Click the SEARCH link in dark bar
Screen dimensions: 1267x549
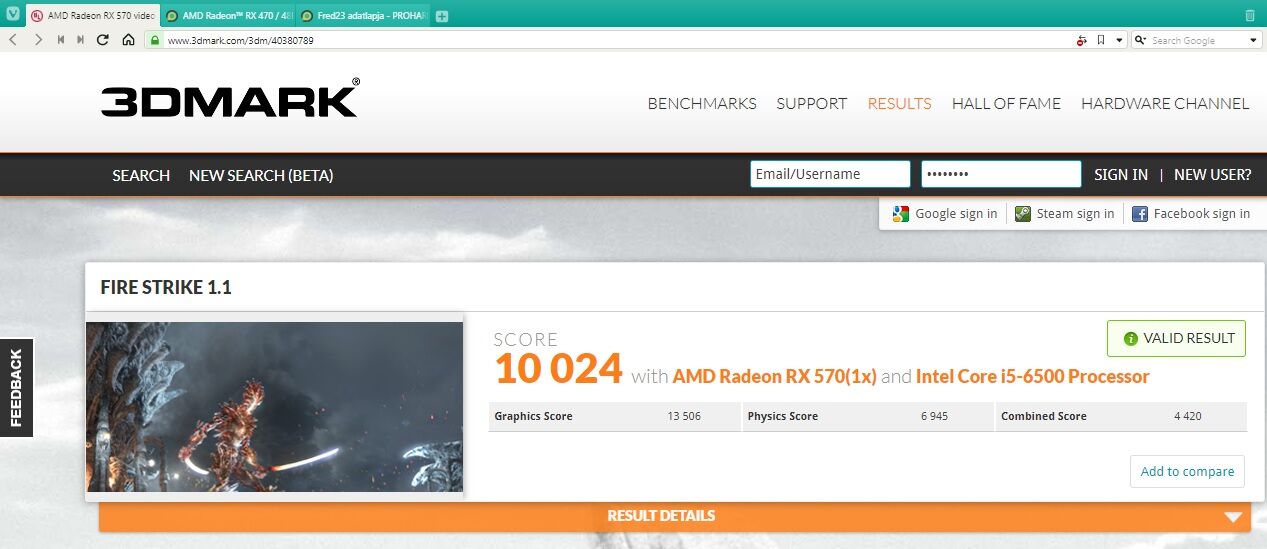[141, 175]
